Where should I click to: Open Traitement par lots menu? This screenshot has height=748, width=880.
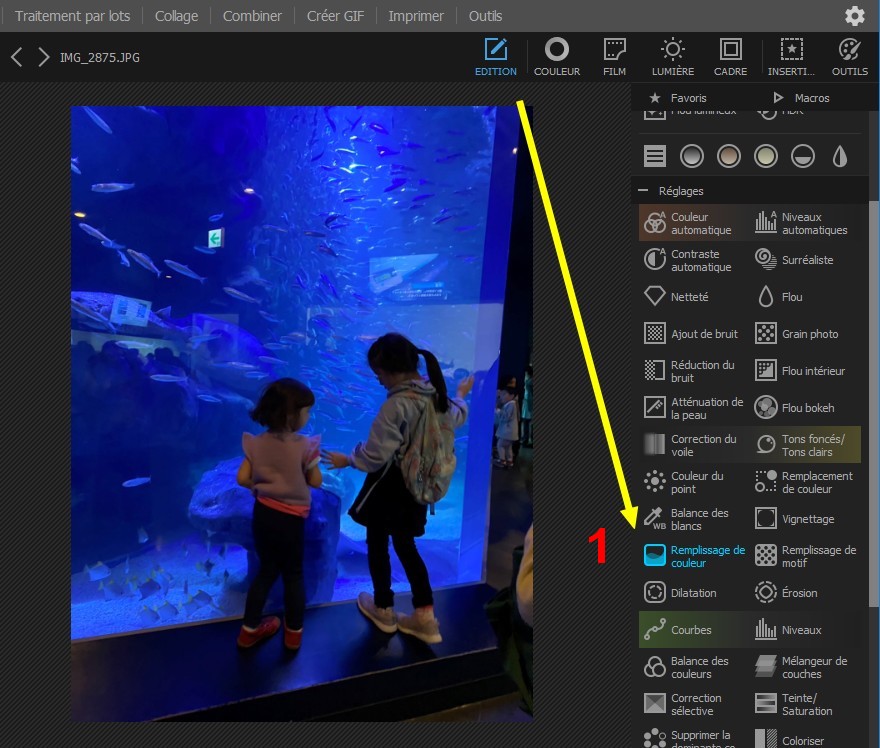72,16
